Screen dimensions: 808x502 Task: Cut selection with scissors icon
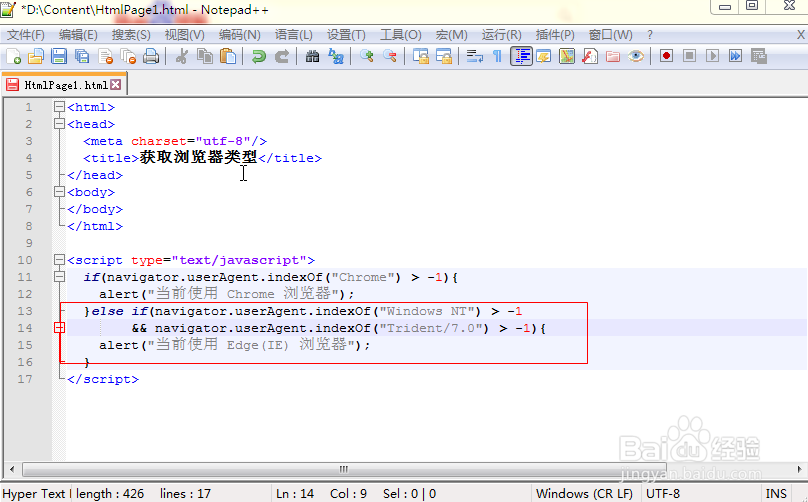[181, 56]
